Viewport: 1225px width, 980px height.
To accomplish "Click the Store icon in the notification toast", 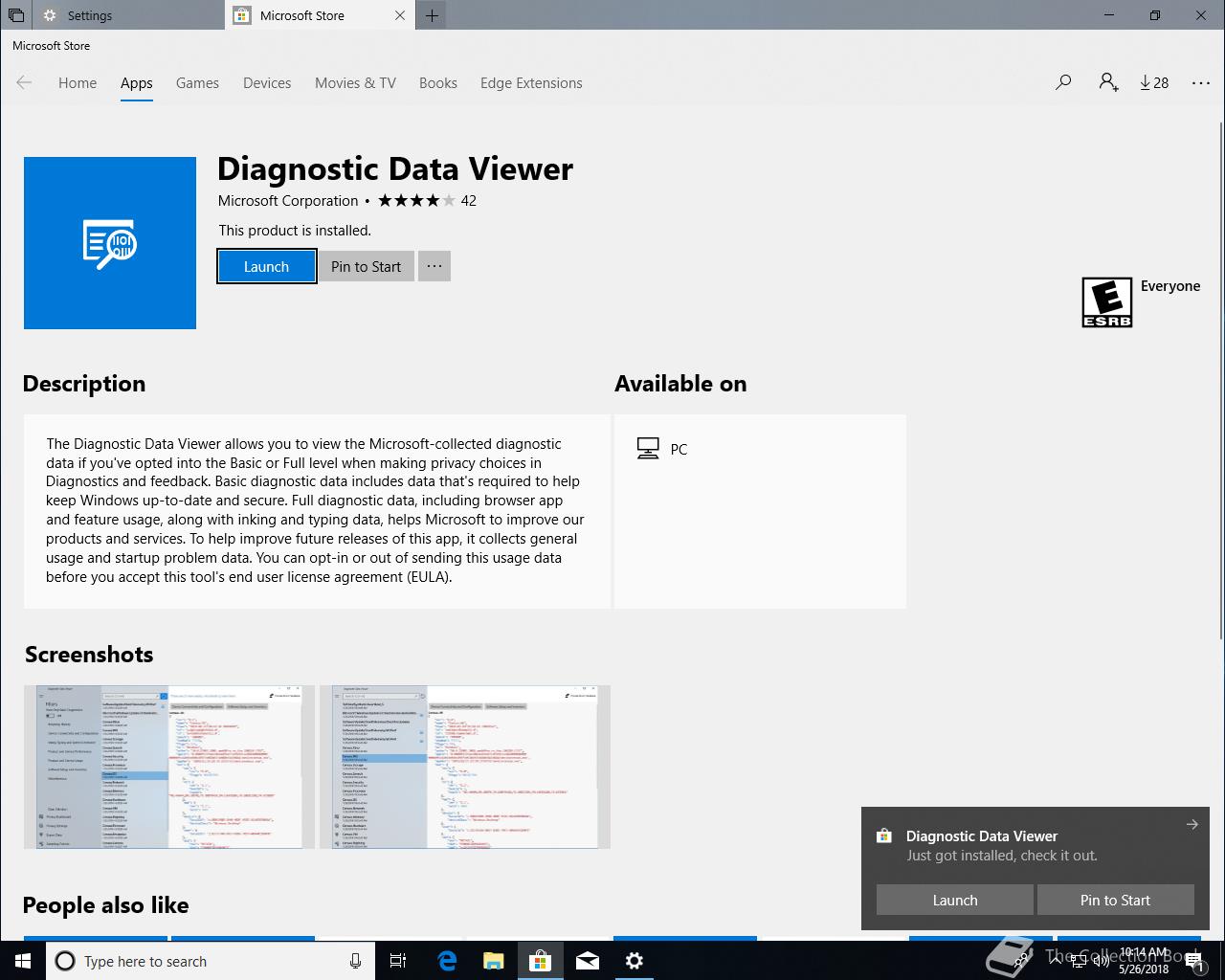I will [884, 836].
